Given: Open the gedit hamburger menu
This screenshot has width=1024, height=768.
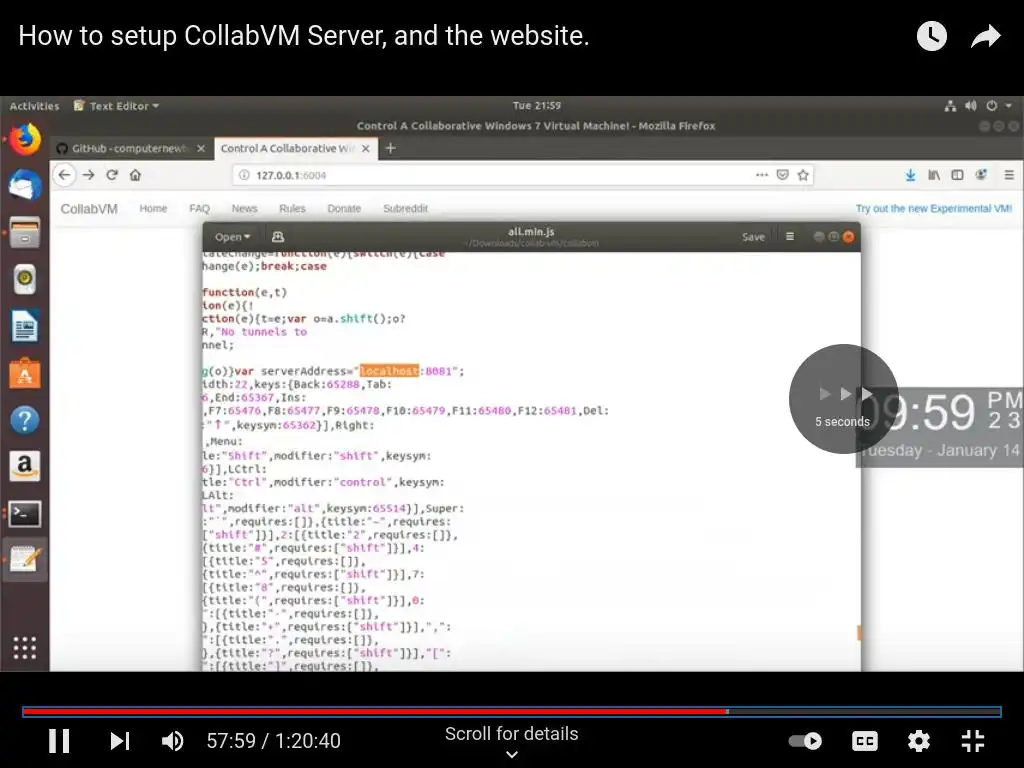Looking at the screenshot, I should click(790, 236).
